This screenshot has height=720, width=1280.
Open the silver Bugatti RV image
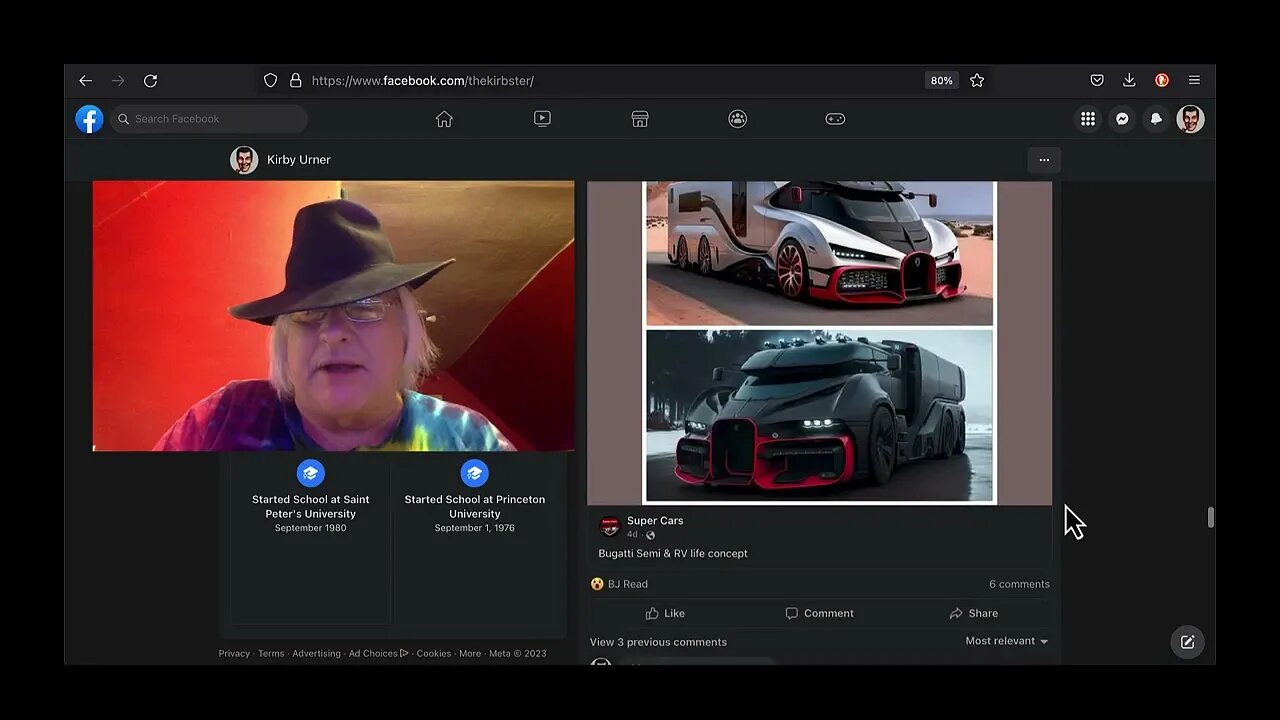click(820, 253)
